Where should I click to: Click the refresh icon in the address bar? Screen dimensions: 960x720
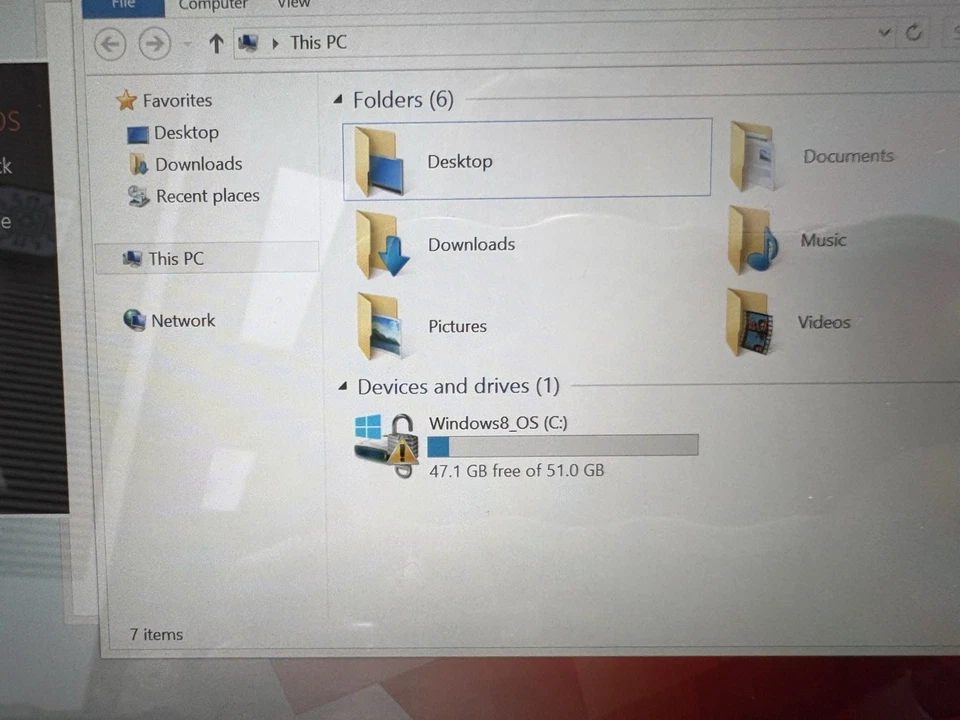pyautogui.click(x=914, y=33)
